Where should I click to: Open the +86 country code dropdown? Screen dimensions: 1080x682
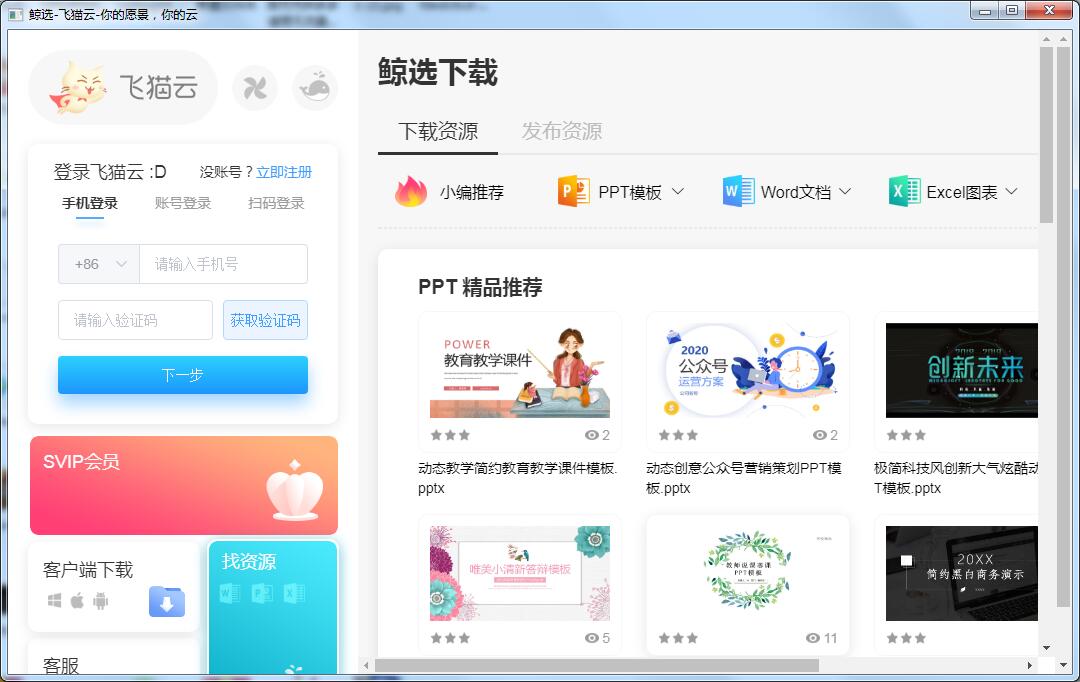(x=99, y=264)
